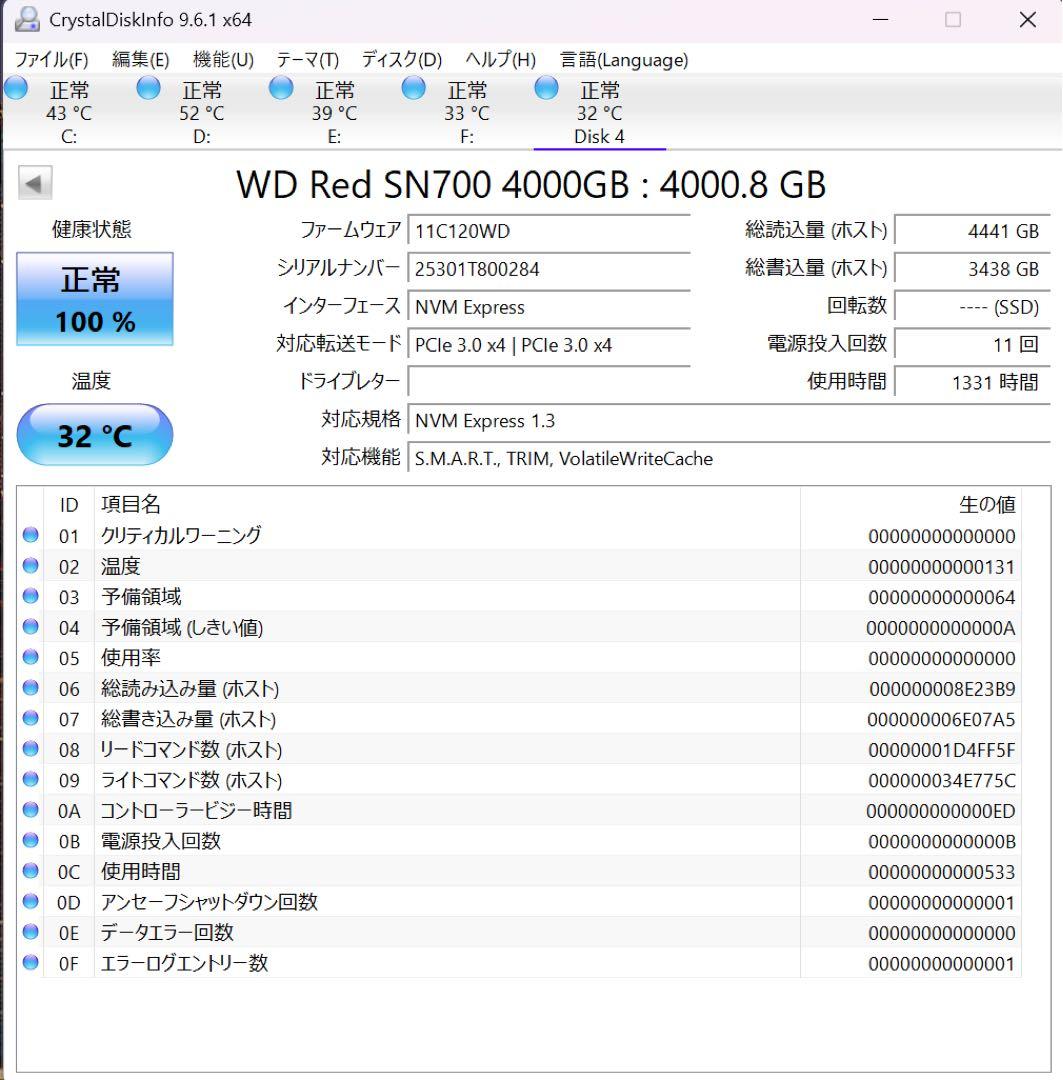Screen dimensions: 1063x1080
Task: Open the 機能(U) menu
Action: pos(222,60)
